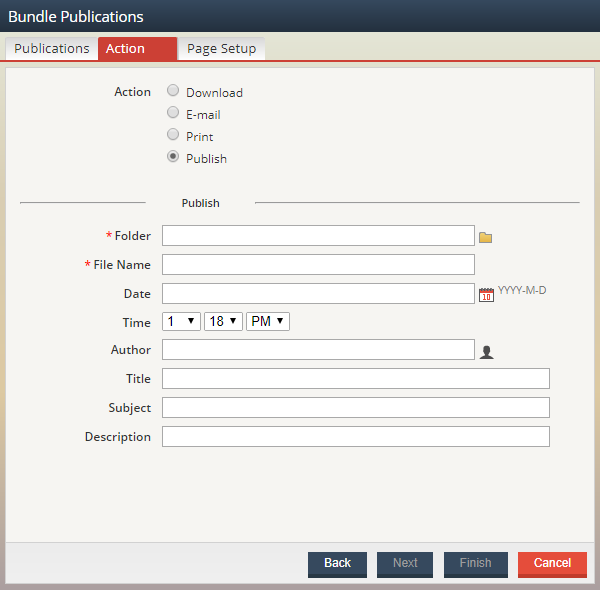
Task: Select the E-mail radio button
Action: [x=173, y=112]
